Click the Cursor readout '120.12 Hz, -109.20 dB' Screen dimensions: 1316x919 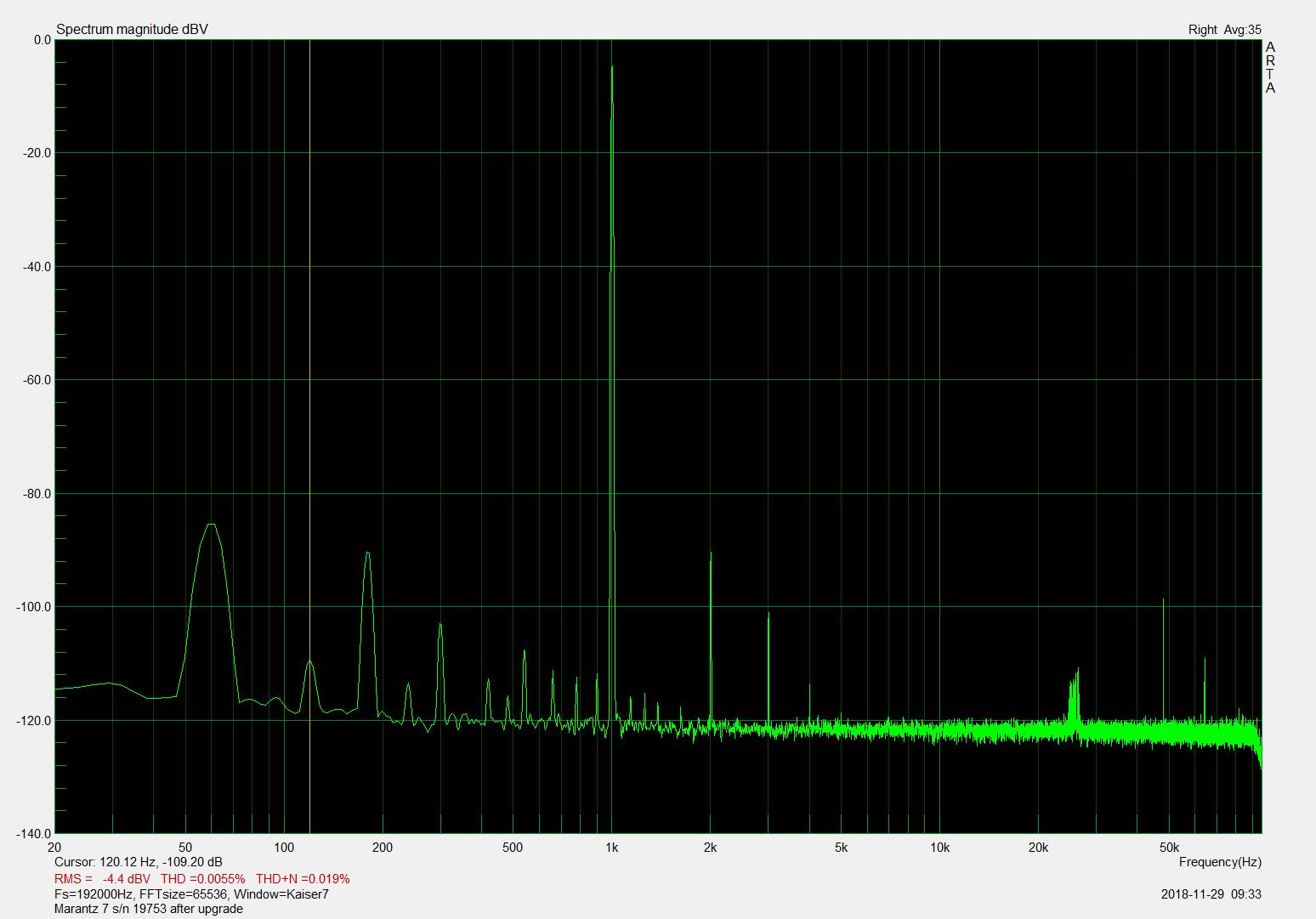click(161, 862)
